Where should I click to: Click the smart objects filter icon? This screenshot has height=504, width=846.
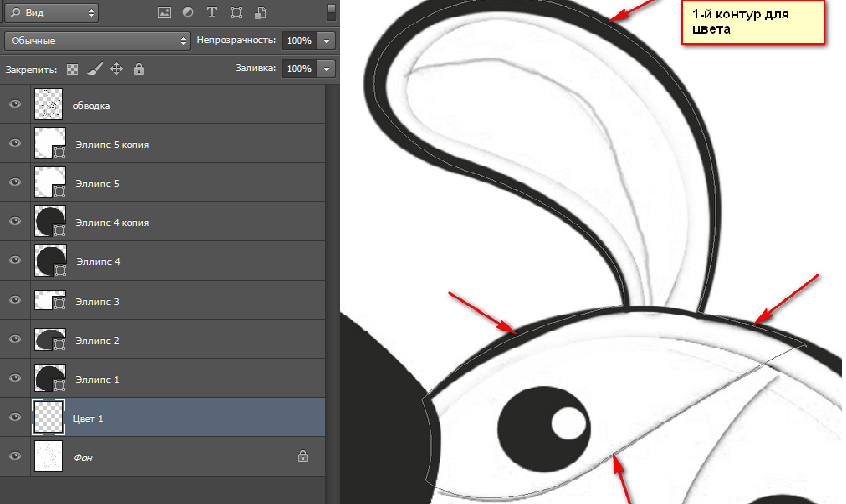260,14
